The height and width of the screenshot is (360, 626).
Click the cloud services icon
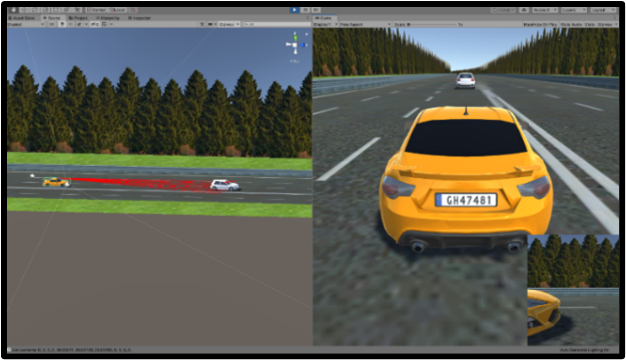tap(524, 10)
